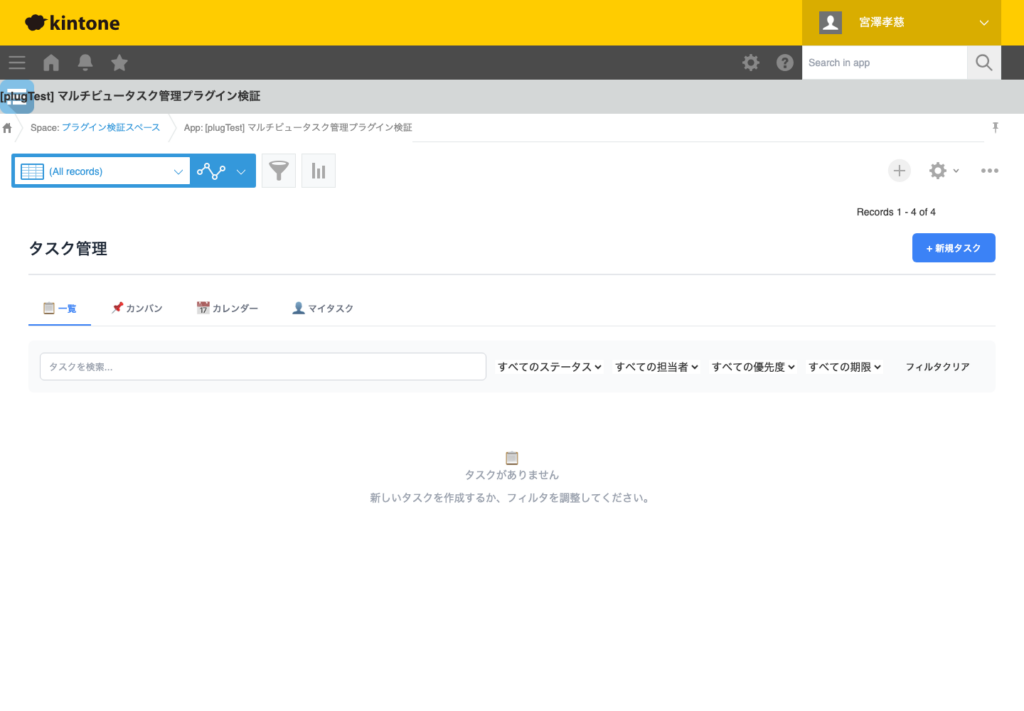Open notifications bell icon
Image resolution: width=1024 pixels, height=711 pixels.
pyautogui.click(x=85, y=62)
